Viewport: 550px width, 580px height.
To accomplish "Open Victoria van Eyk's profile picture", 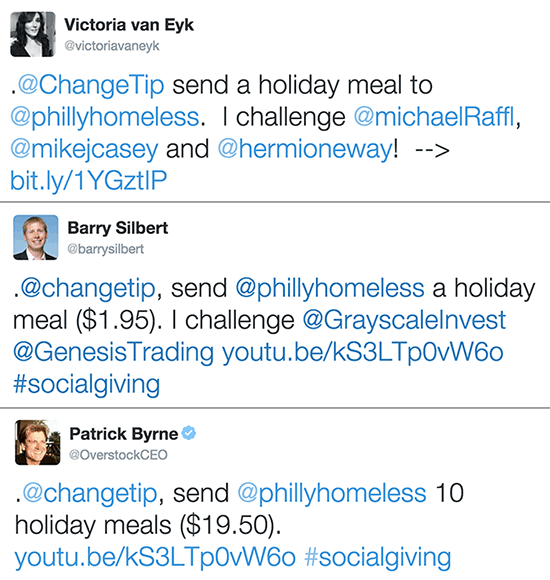I will (33, 34).
